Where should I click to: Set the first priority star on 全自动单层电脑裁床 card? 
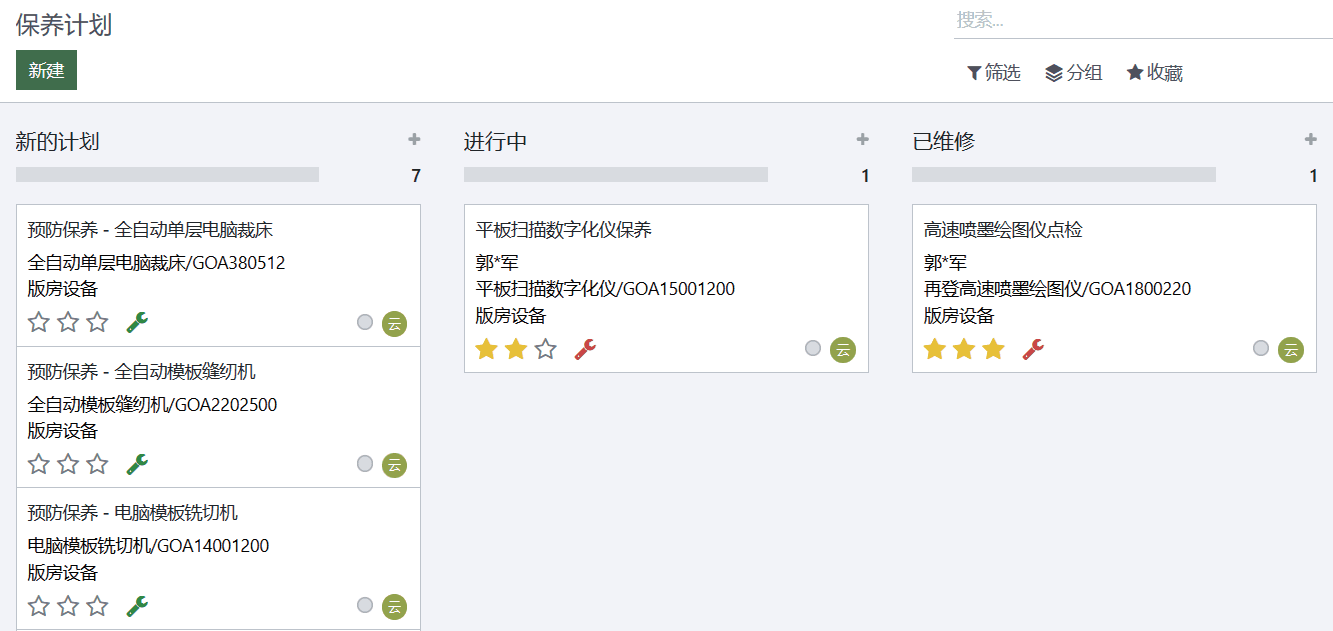(x=39, y=322)
